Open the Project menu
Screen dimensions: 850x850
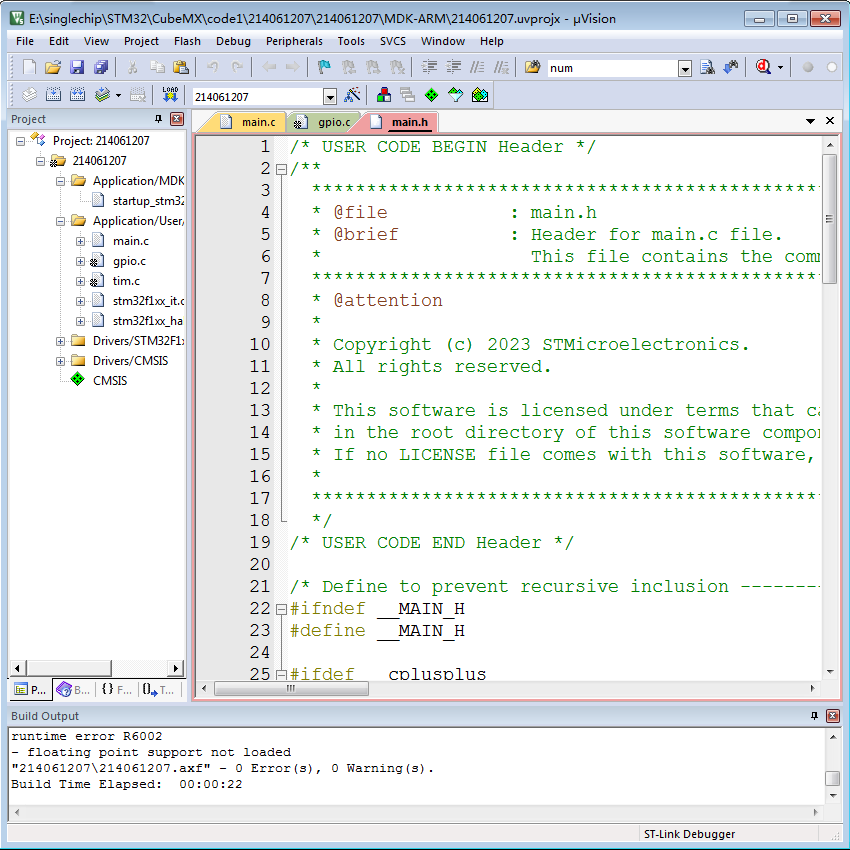click(141, 41)
